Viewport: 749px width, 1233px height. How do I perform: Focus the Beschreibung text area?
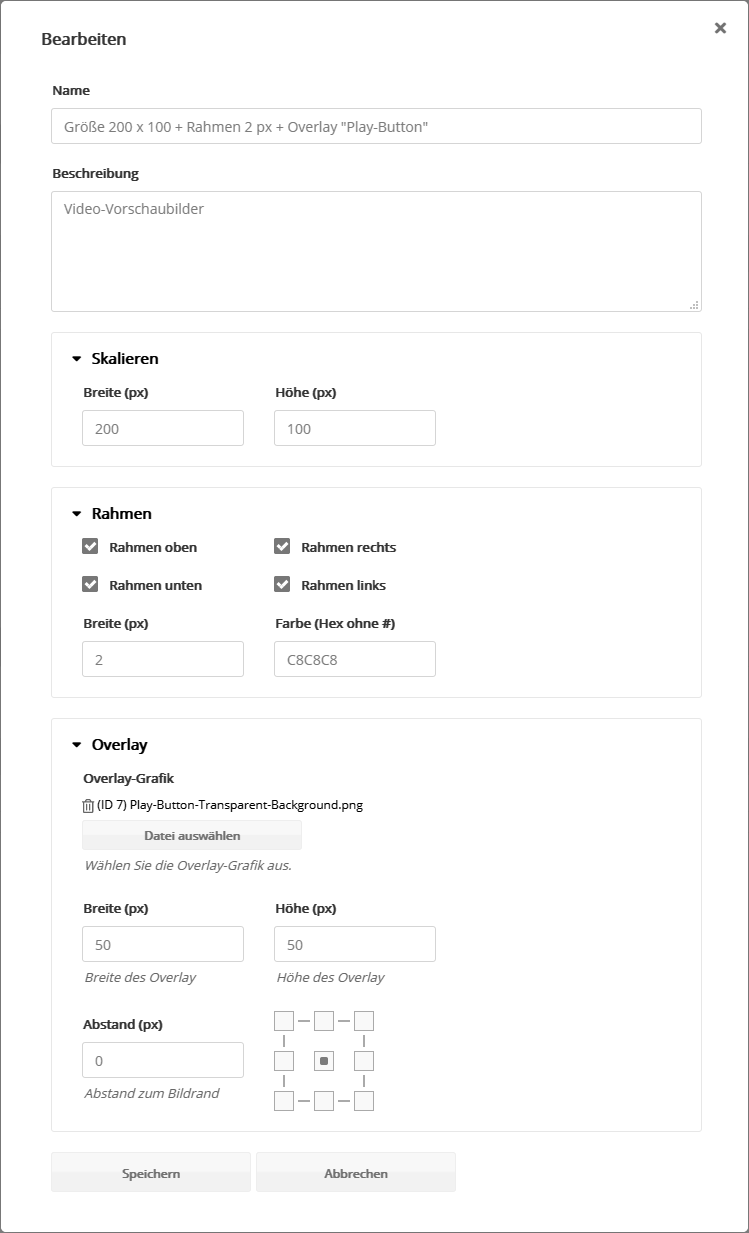tap(376, 251)
